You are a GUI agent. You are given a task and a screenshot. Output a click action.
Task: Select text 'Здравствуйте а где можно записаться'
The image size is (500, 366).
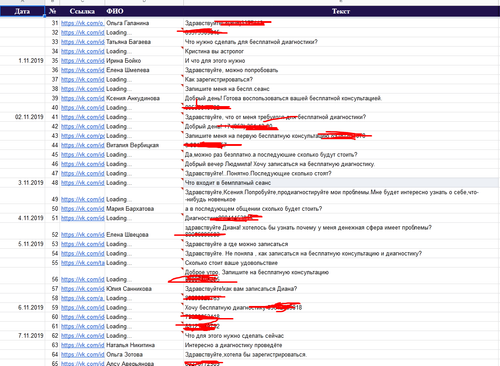236,244
